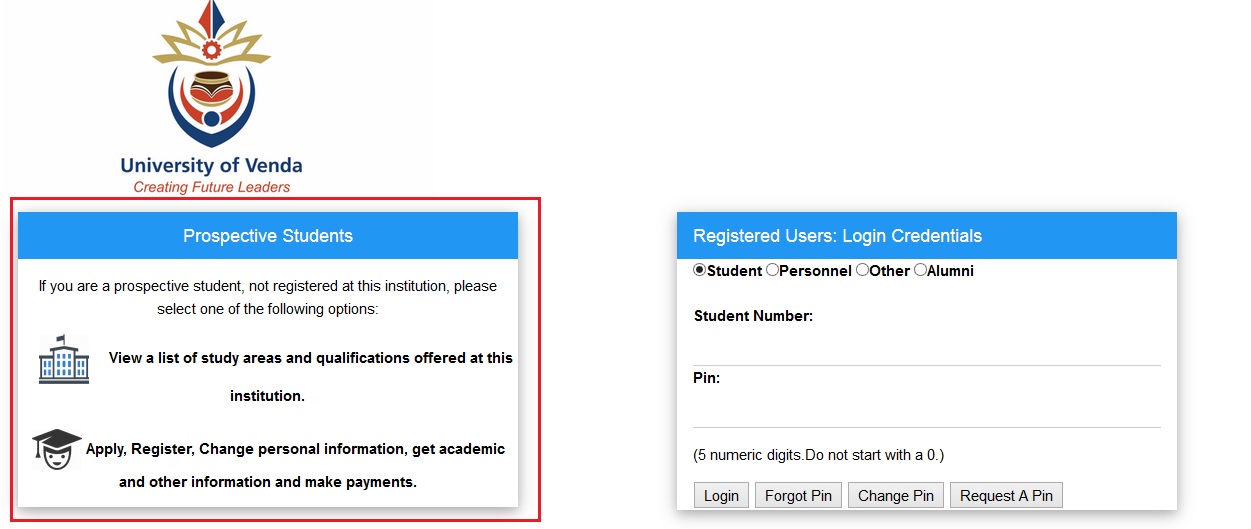Viewport: 1251px width, 529px height.
Task: Click the graduate face with cap icon
Action: pyautogui.click(x=57, y=450)
